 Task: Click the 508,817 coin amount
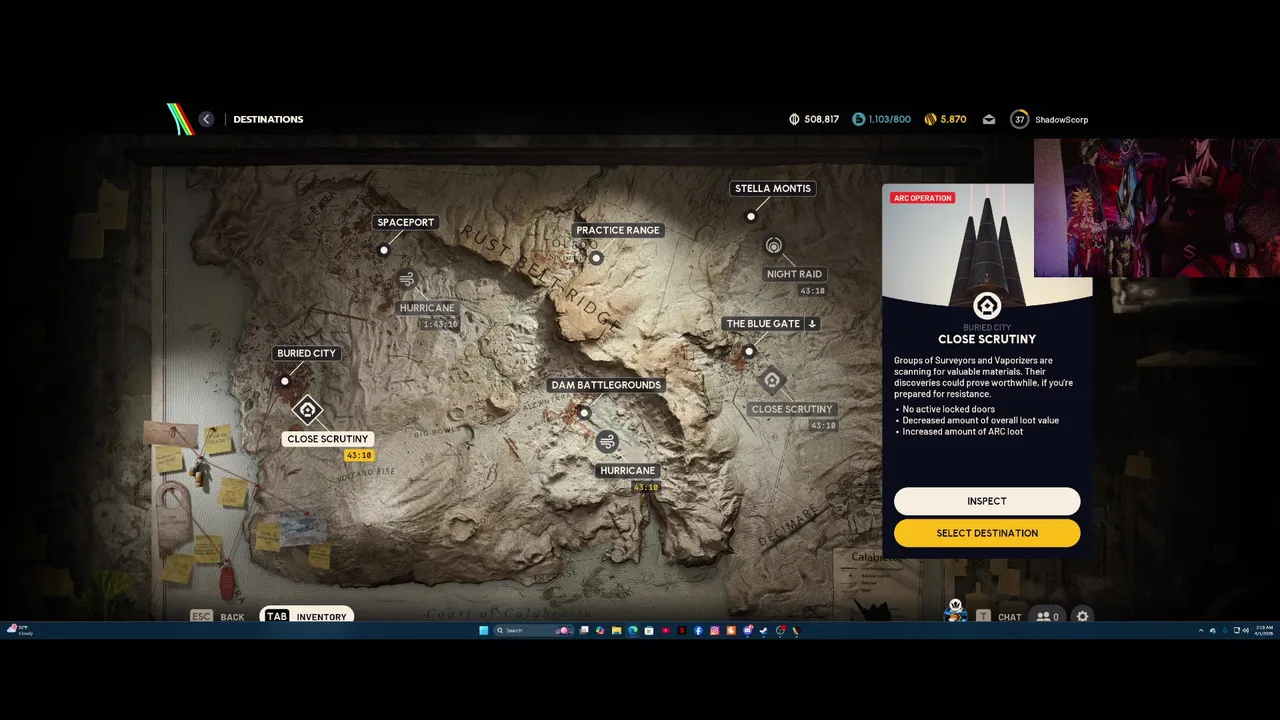[821, 119]
